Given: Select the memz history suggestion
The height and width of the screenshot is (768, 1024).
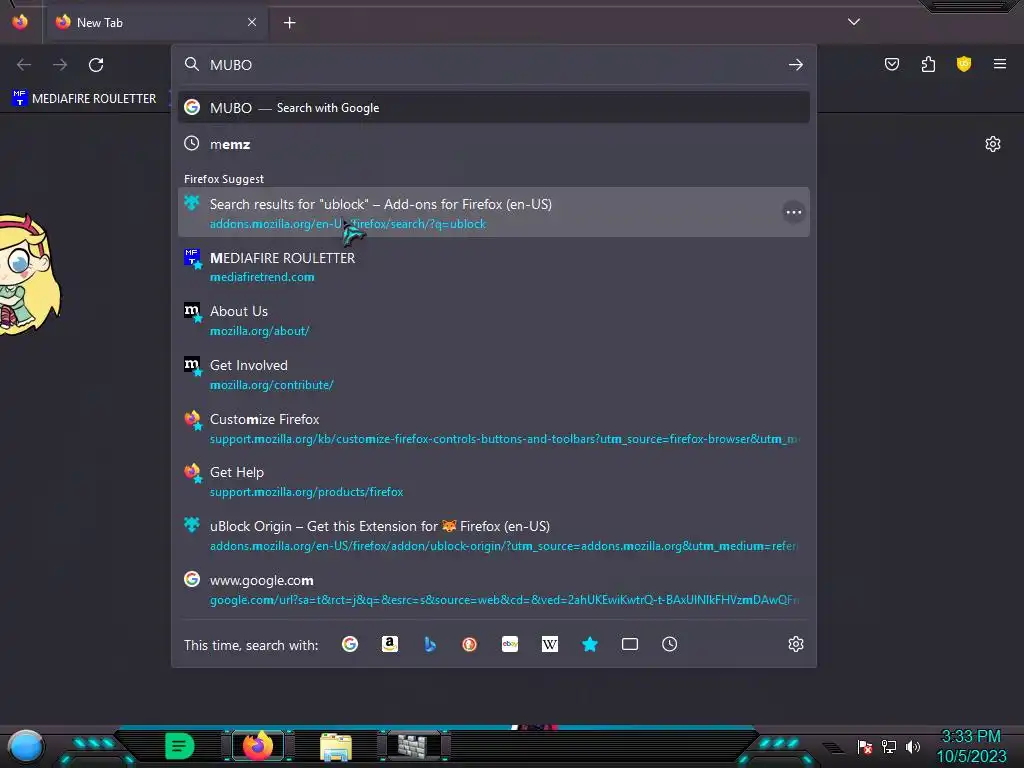Looking at the screenshot, I should coord(494,144).
